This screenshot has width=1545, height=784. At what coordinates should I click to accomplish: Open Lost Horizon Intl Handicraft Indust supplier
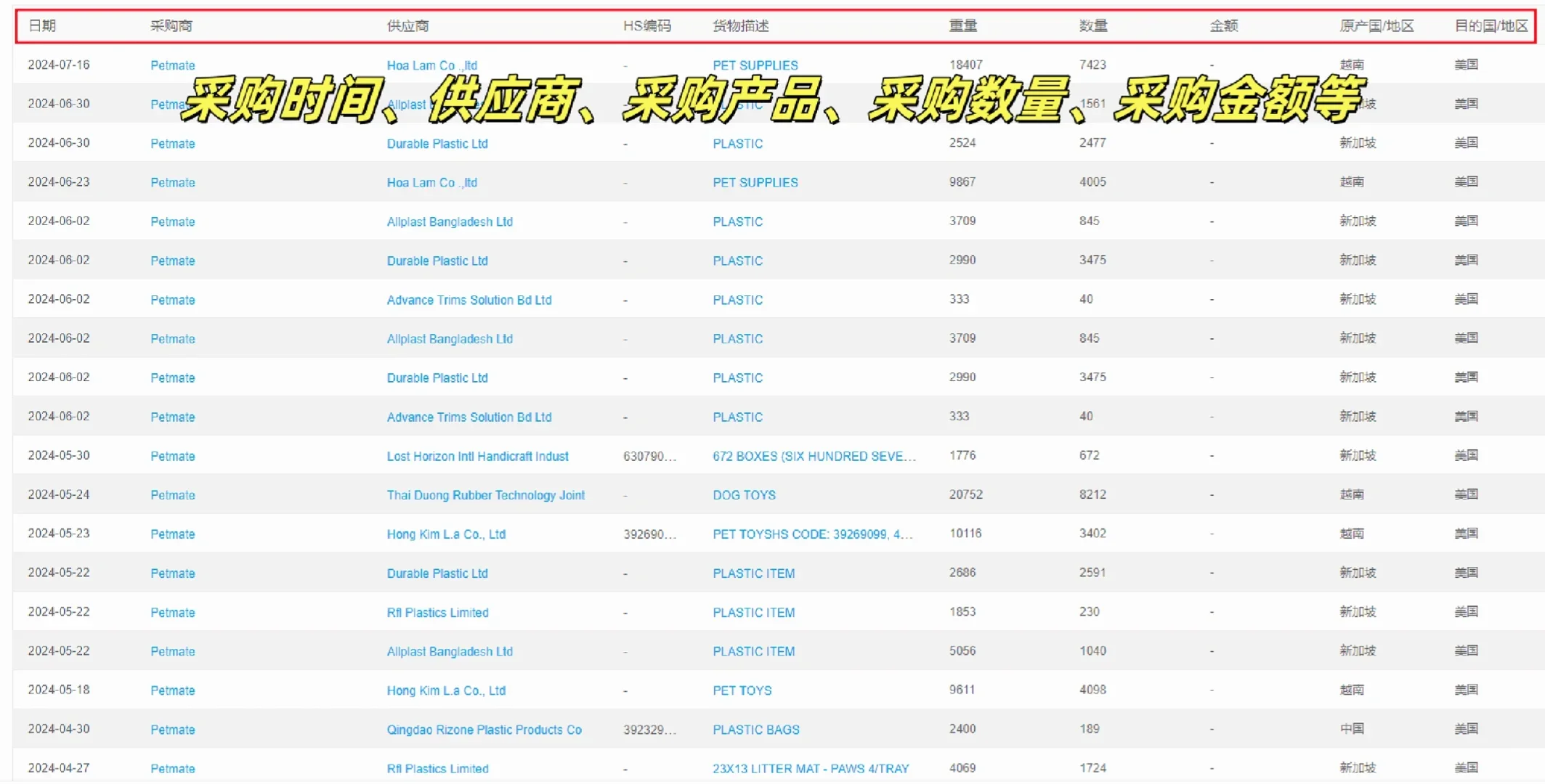pos(477,456)
